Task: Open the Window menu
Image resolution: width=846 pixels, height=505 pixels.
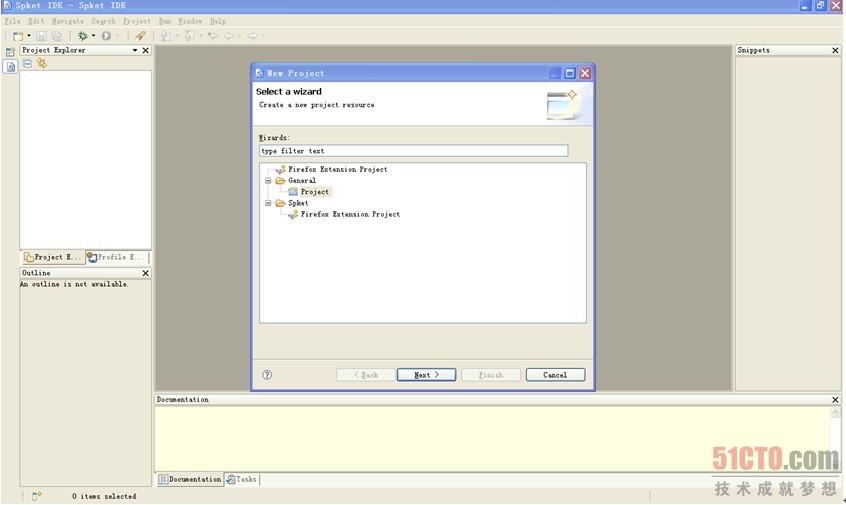Action: [190, 21]
